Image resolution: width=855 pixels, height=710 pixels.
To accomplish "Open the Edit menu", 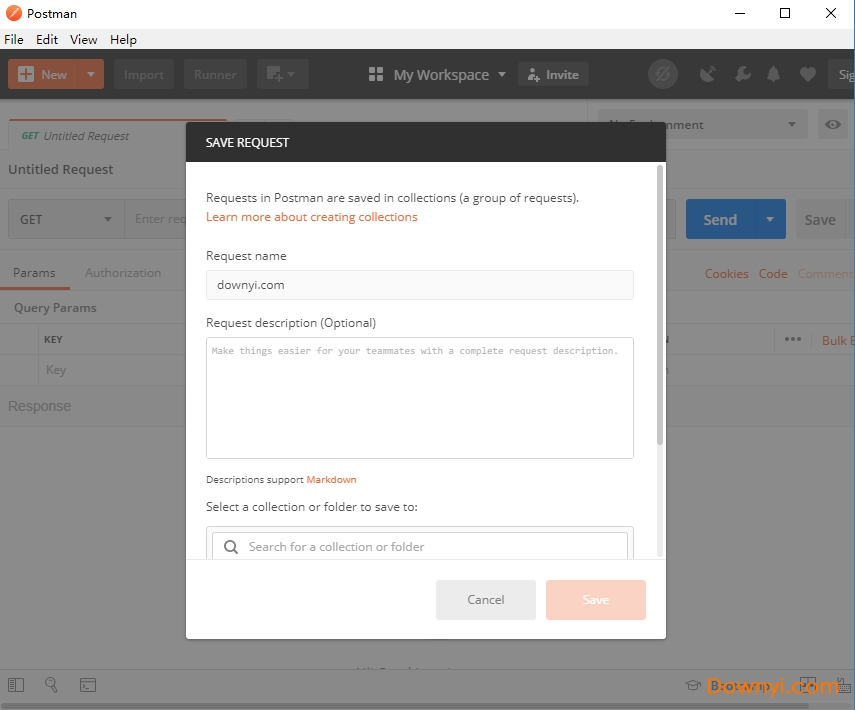I will tap(47, 39).
